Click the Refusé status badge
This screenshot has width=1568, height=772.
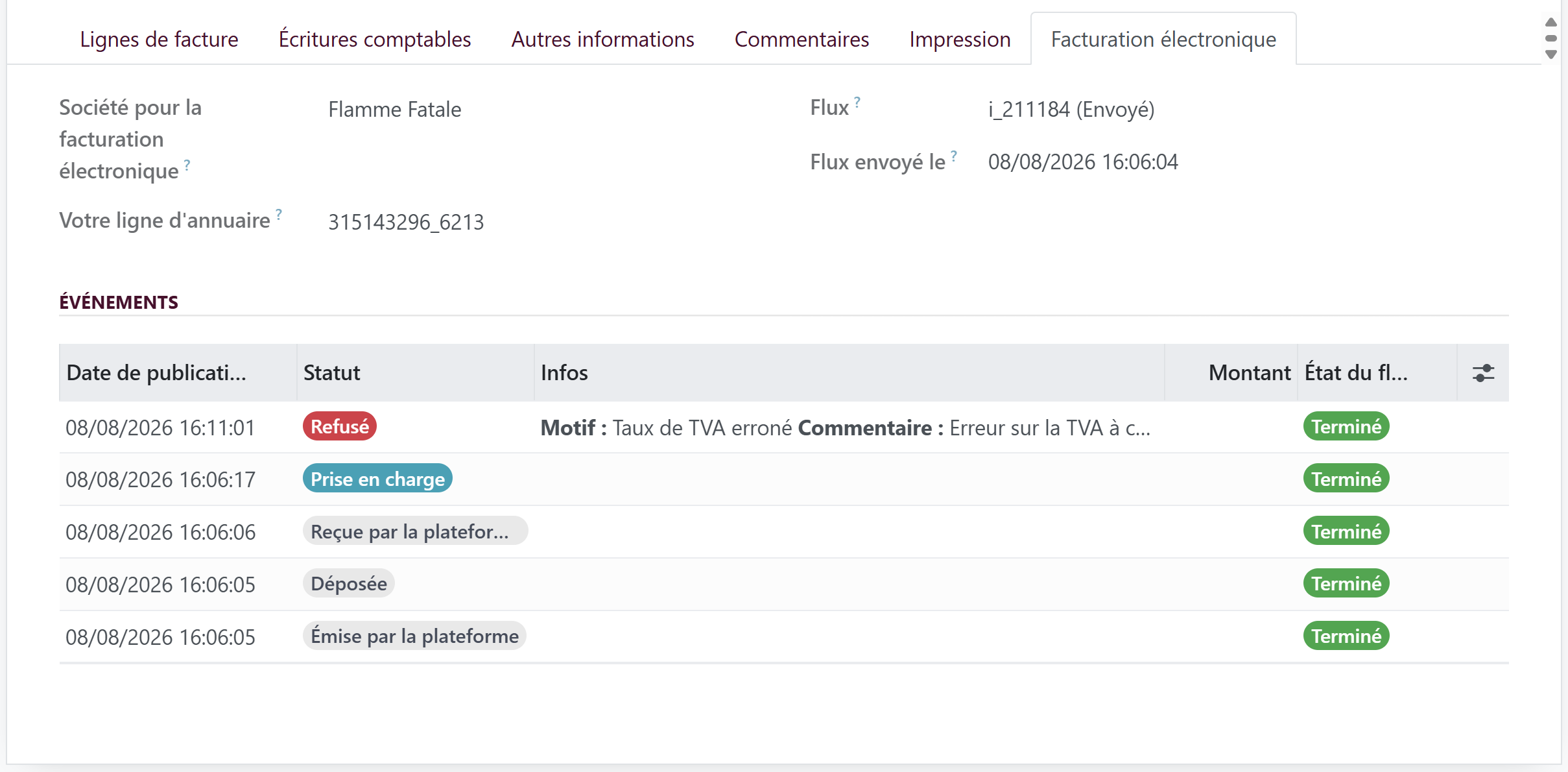pos(340,426)
